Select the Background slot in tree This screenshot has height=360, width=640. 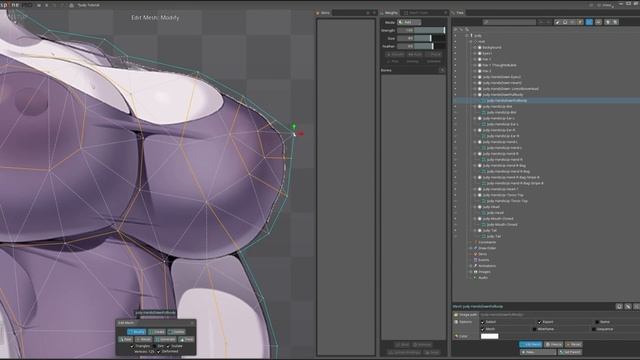point(492,47)
